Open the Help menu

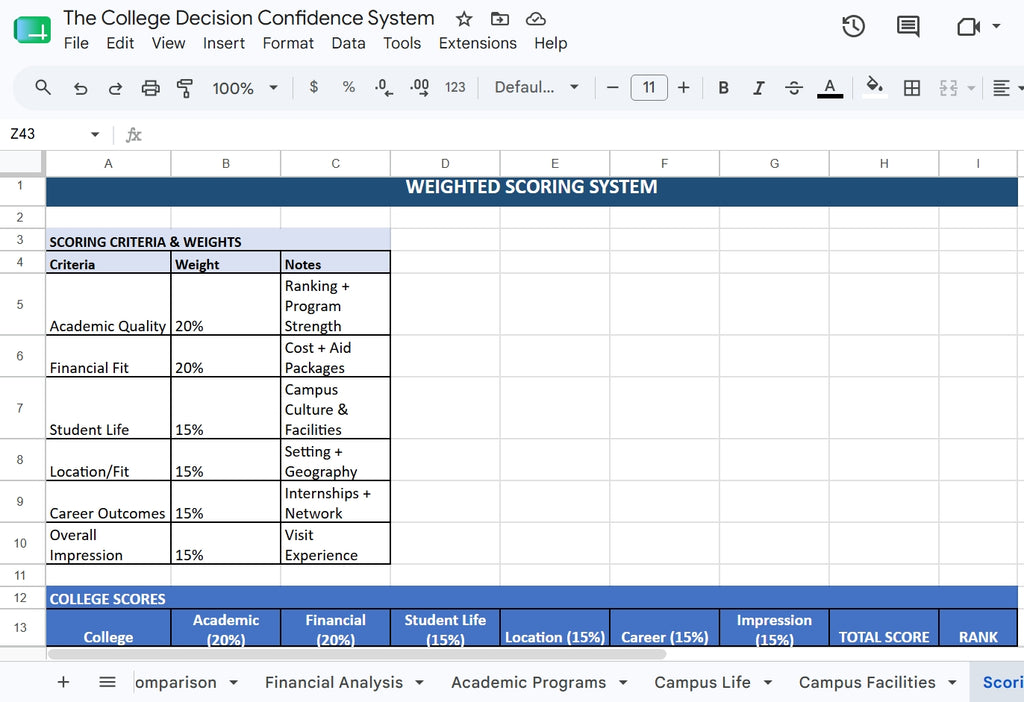pos(551,43)
